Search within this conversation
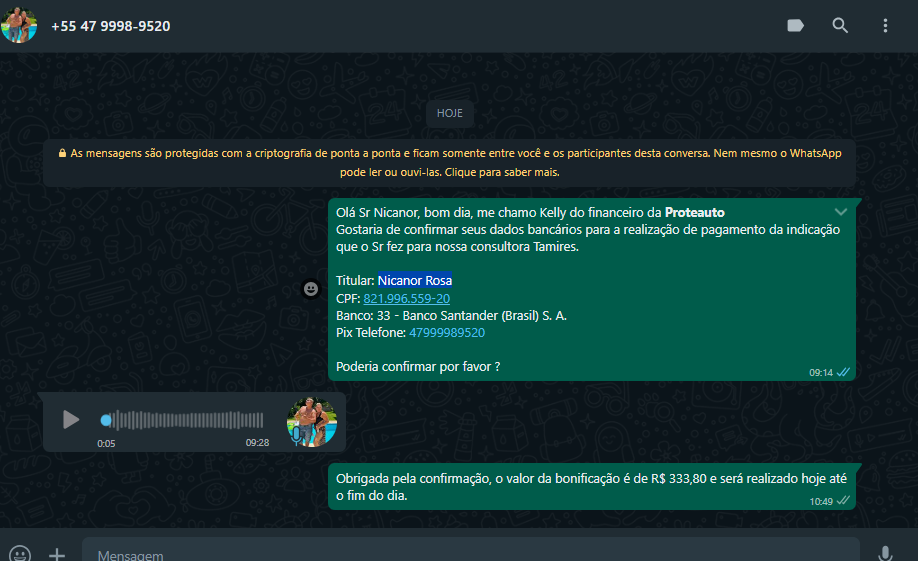 840,26
